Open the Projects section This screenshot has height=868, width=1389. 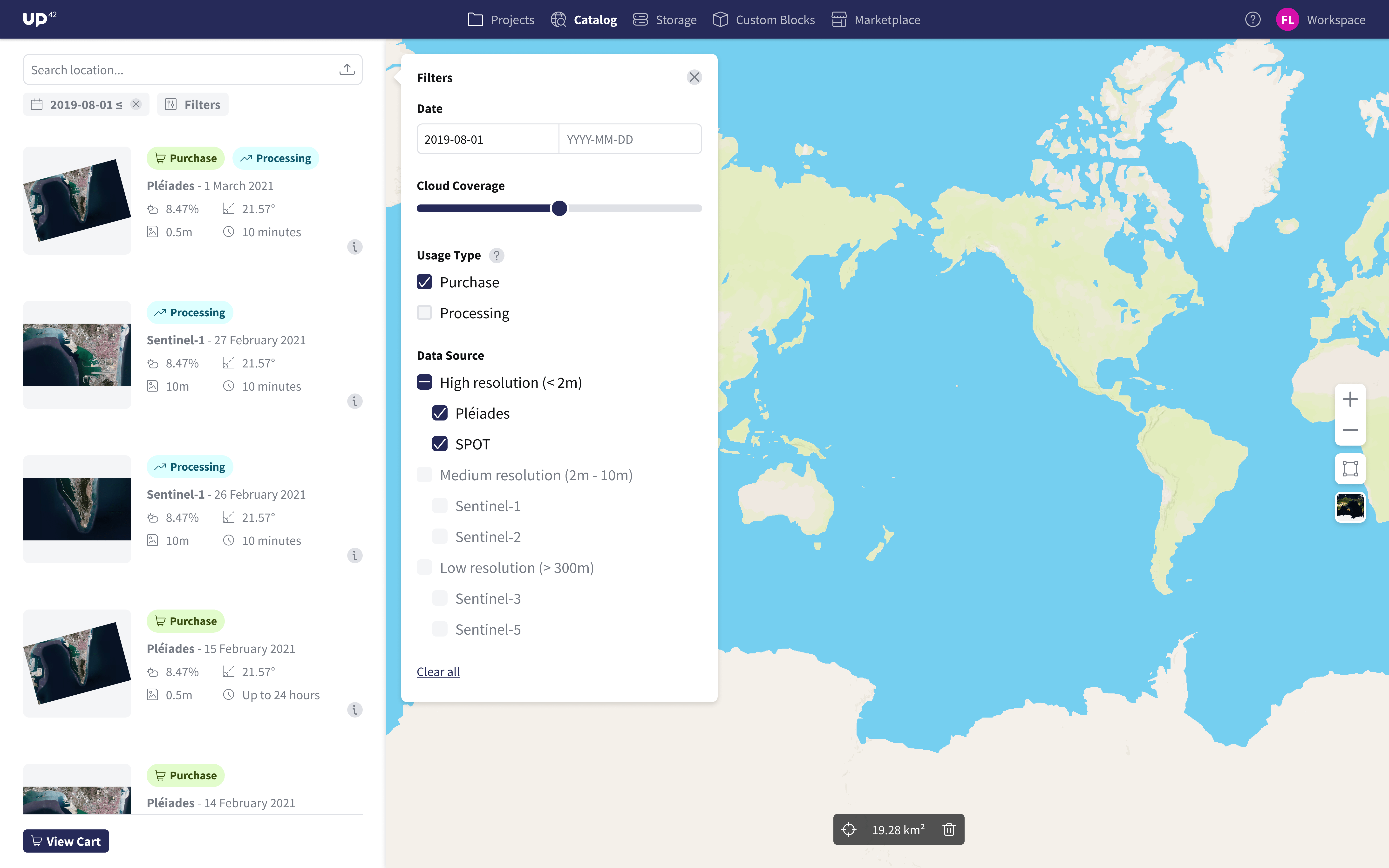coord(511,19)
